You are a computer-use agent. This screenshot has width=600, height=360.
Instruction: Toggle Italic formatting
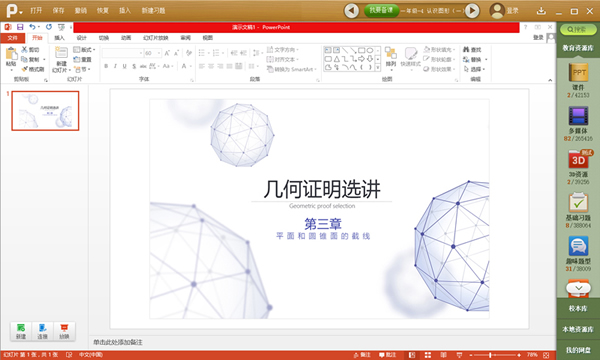pos(115,66)
